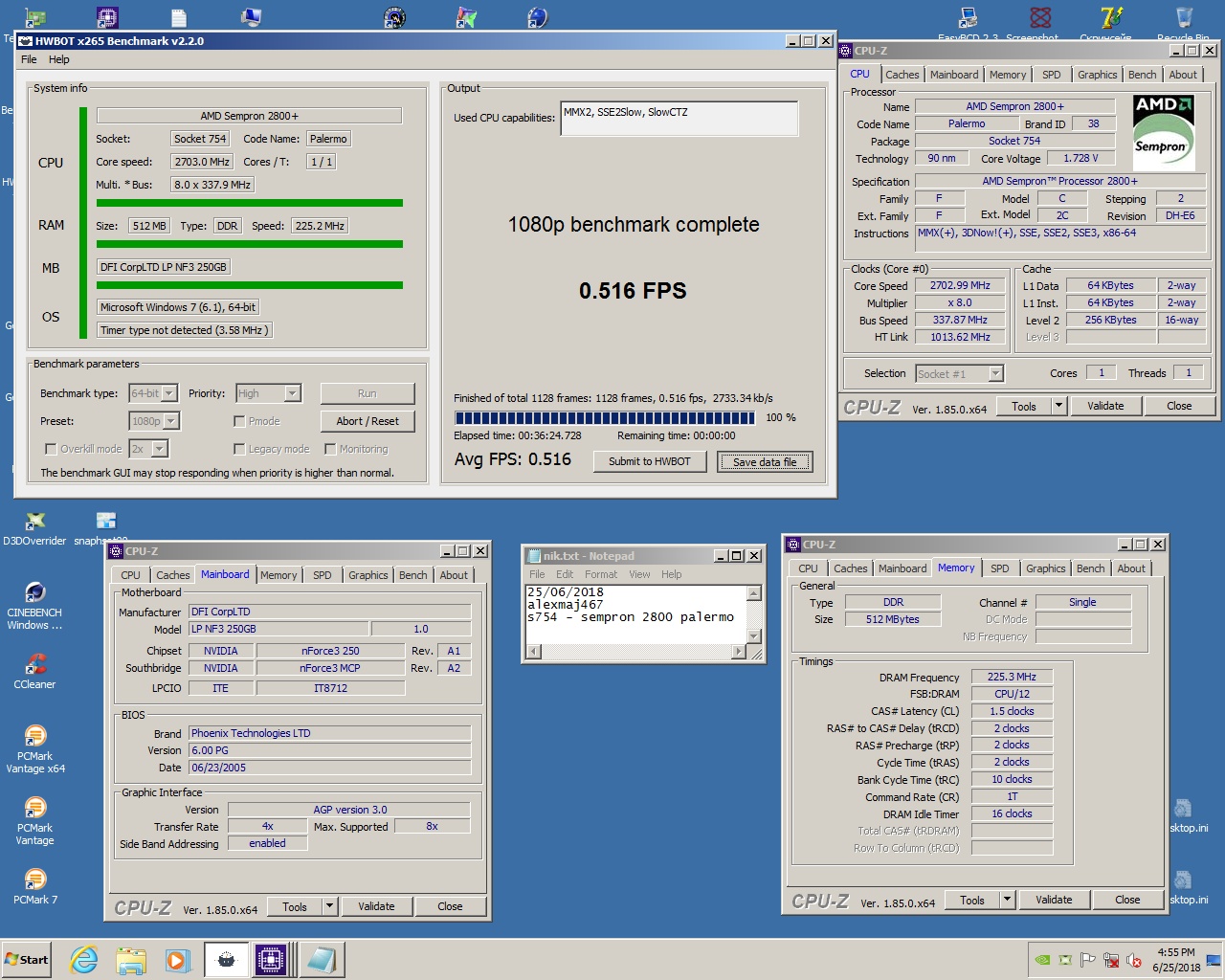Image resolution: width=1225 pixels, height=980 pixels.
Task: Switch to CPU-Z purple chip taskbar button
Action: pos(272,960)
